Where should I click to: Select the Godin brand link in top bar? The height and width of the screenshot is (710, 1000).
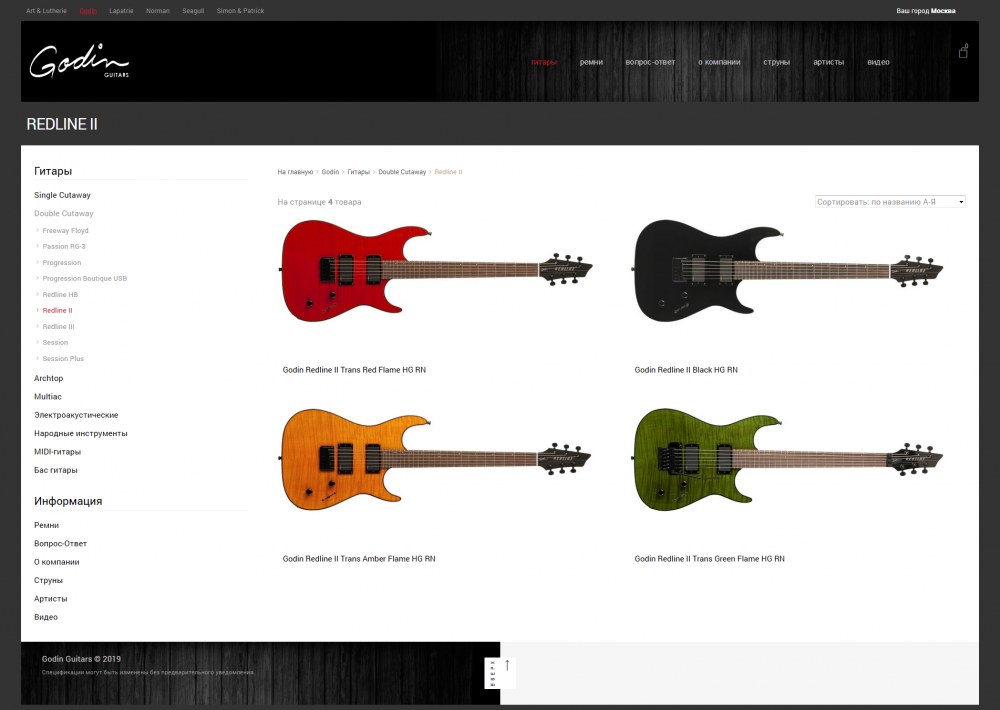88,11
